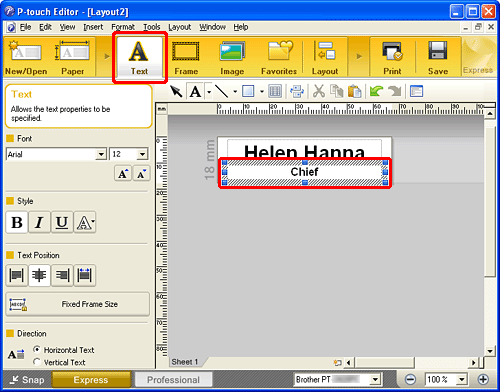Expand the text tool options arrow

[x=209, y=91]
